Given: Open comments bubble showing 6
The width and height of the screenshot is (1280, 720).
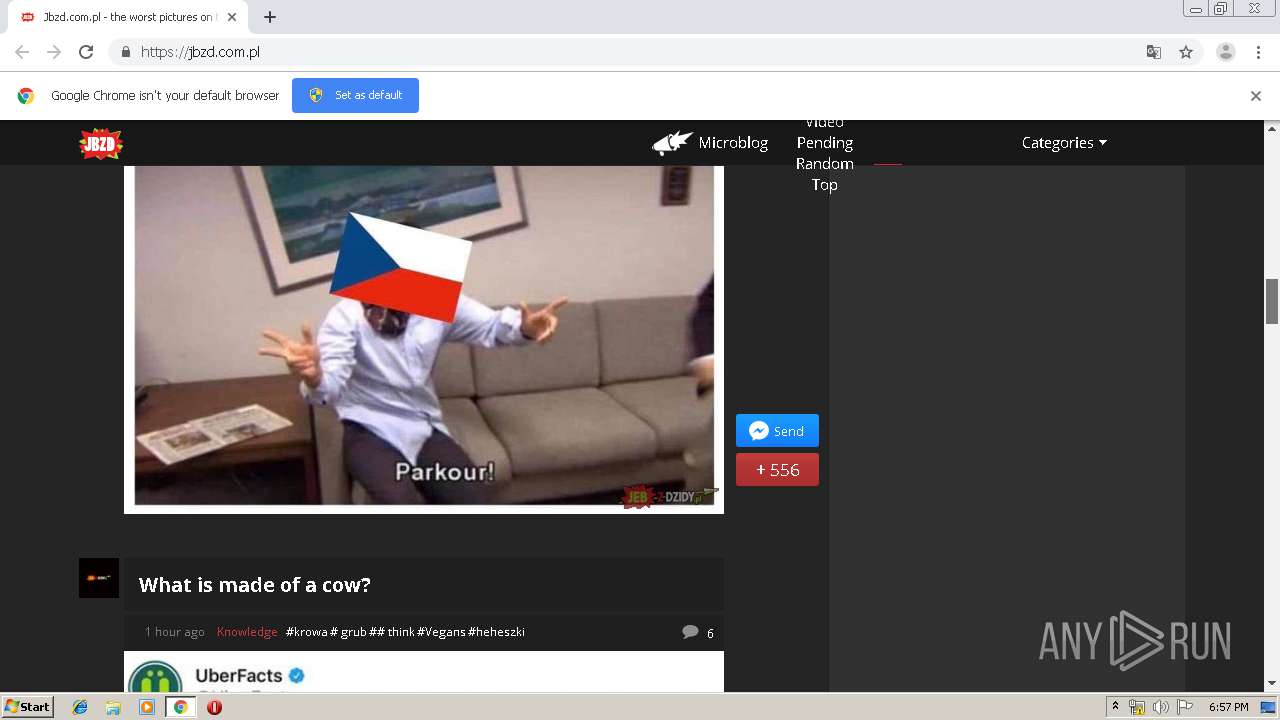Looking at the screenshot, I should [x=697, y=632].
